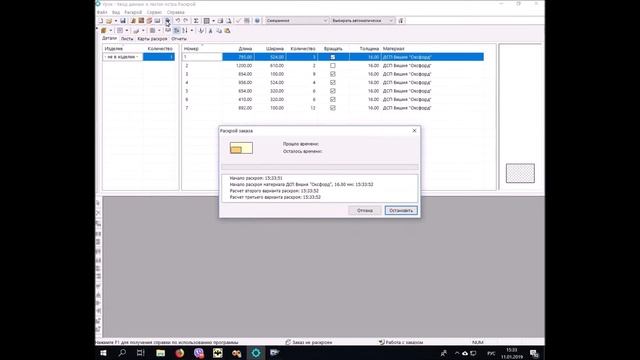Close the Раскрой заказа dialog

[414, 131]
